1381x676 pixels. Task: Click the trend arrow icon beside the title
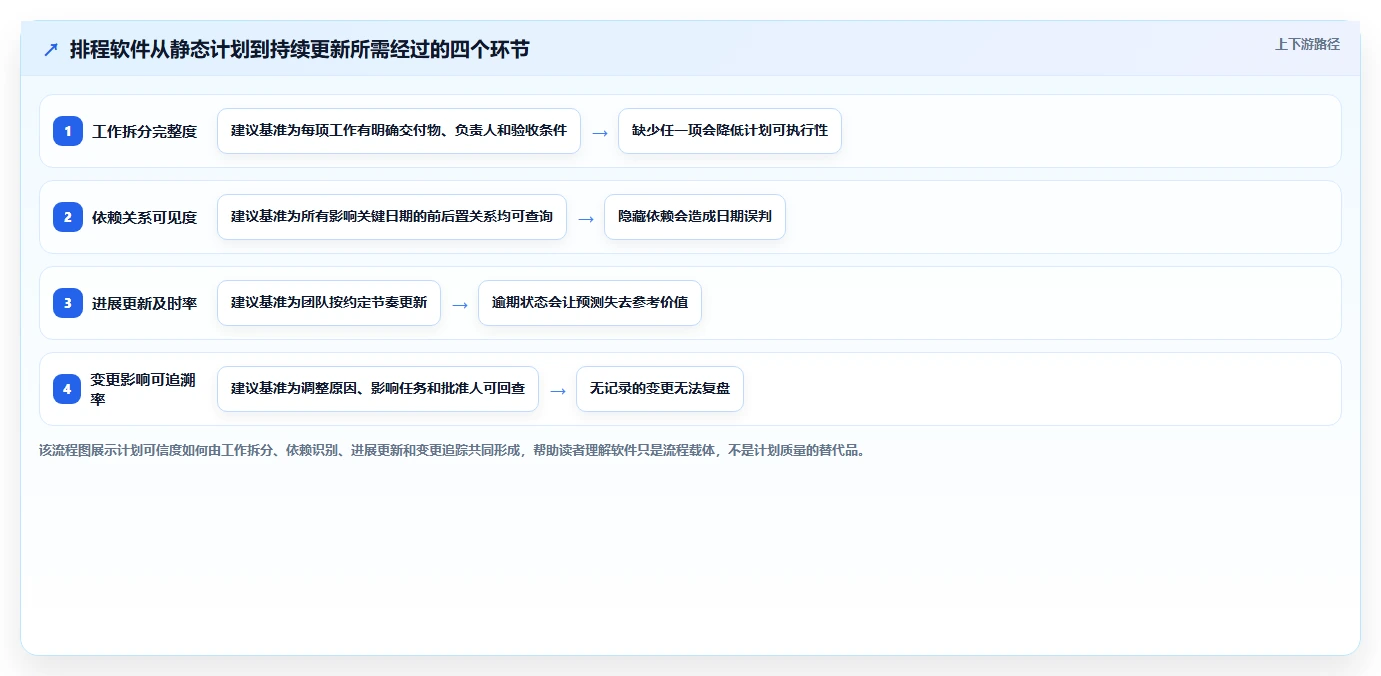(51, 50)
